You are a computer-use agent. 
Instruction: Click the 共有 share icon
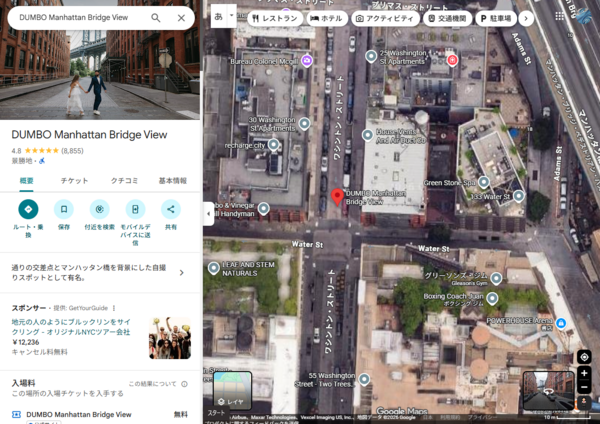click(x=171, y=209)
